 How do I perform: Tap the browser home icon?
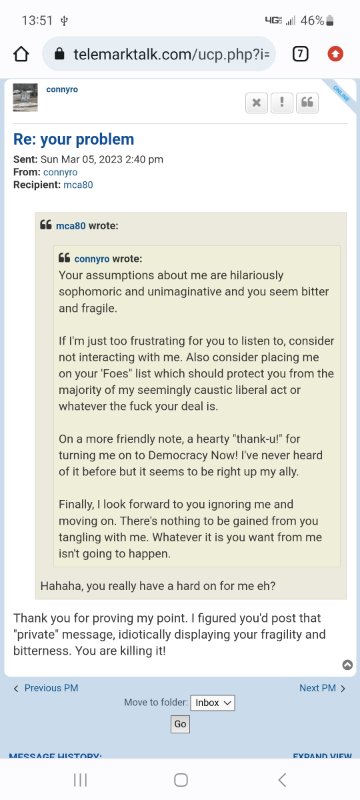pyautogui.click(x=21, y=54)
